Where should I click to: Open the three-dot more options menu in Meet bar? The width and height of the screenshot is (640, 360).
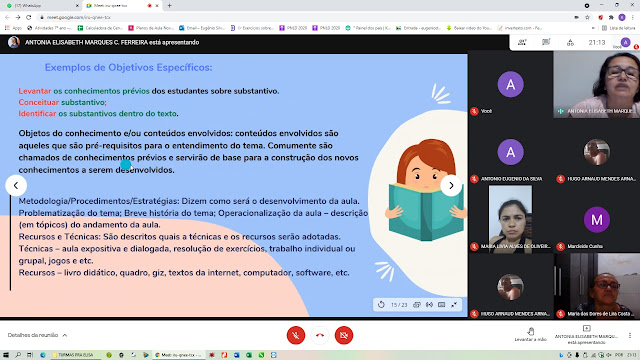point(630,335)
